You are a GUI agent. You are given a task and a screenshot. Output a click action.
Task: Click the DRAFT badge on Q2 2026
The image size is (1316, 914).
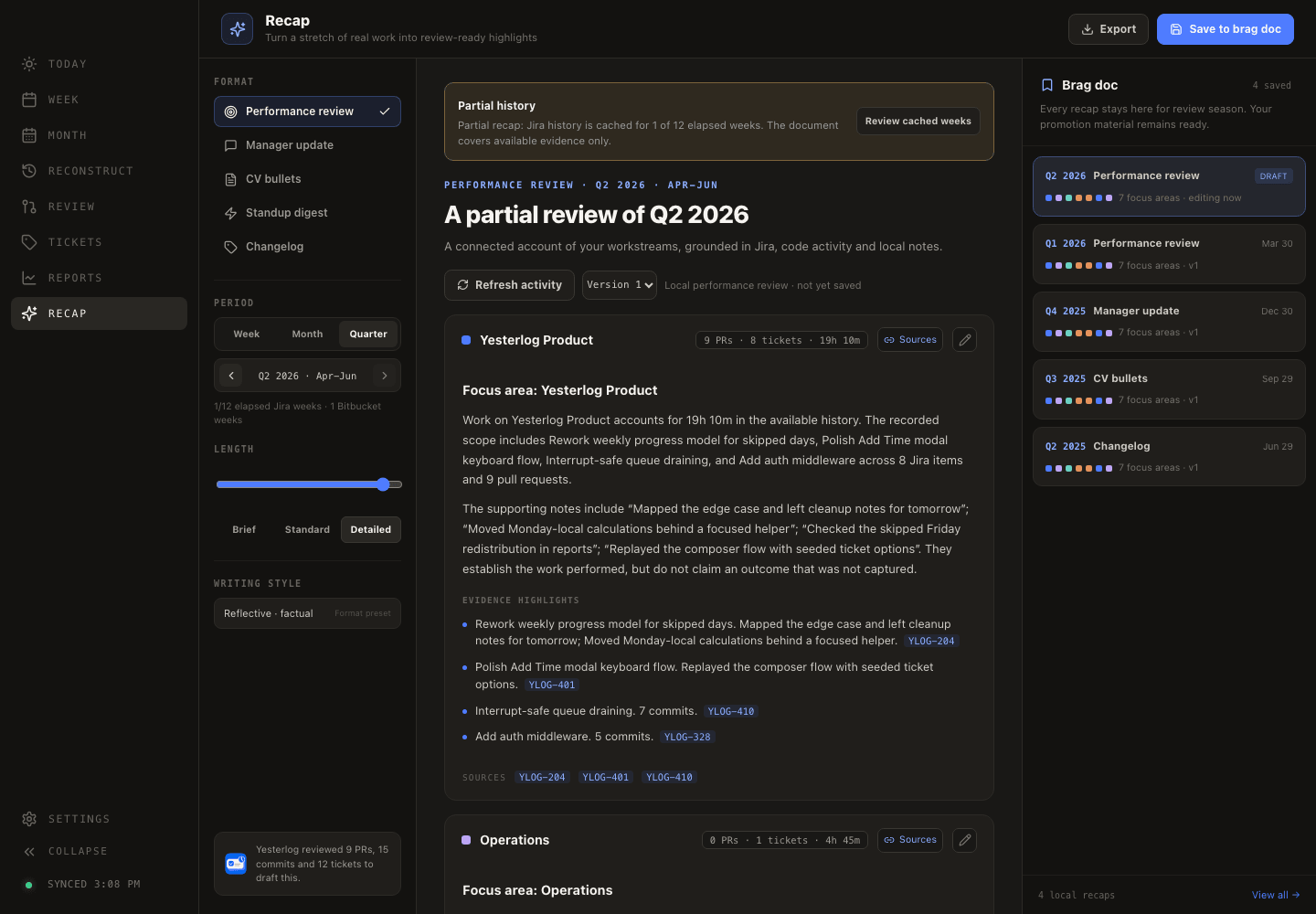coord(1273,176)
